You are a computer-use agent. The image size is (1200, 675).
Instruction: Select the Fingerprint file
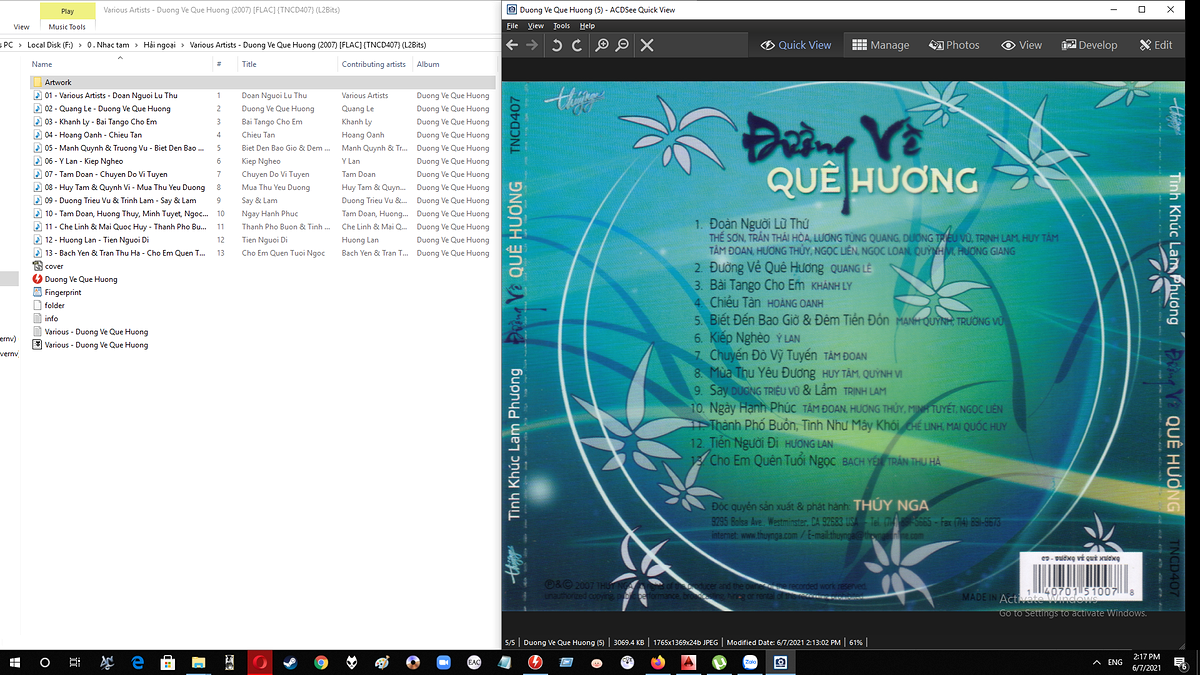pyautogui.click(x=63, y=292)
